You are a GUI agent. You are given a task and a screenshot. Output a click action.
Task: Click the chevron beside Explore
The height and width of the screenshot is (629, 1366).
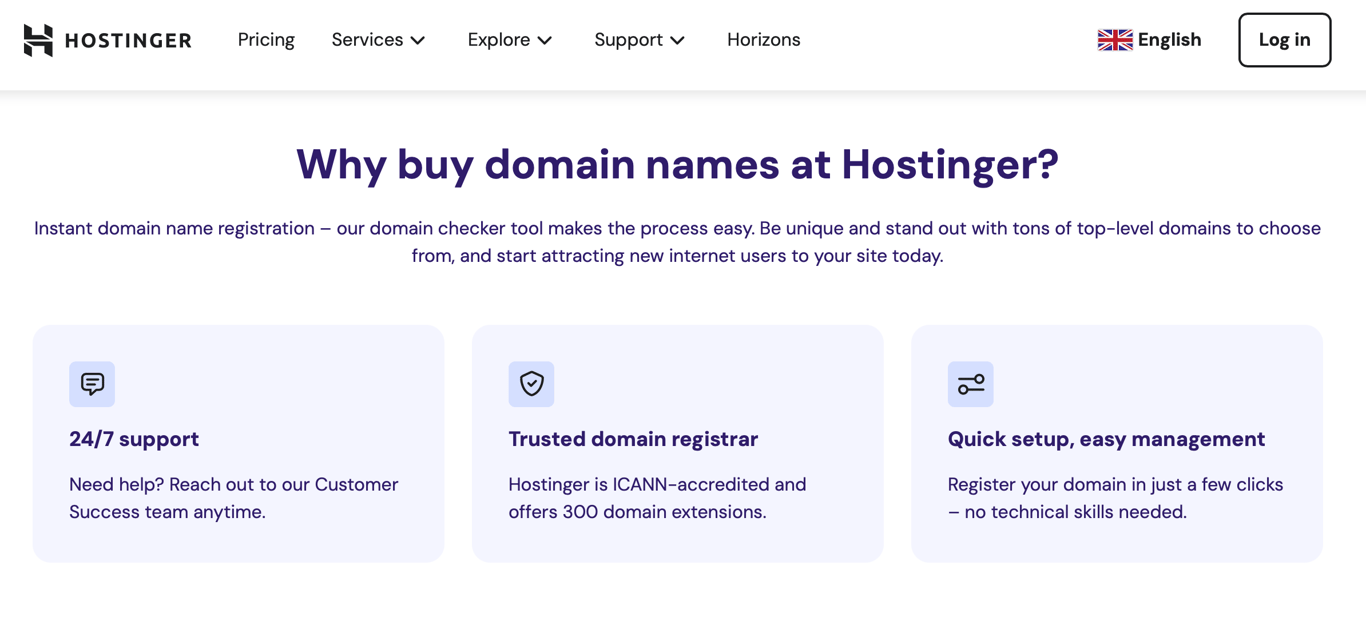point(545,41)
